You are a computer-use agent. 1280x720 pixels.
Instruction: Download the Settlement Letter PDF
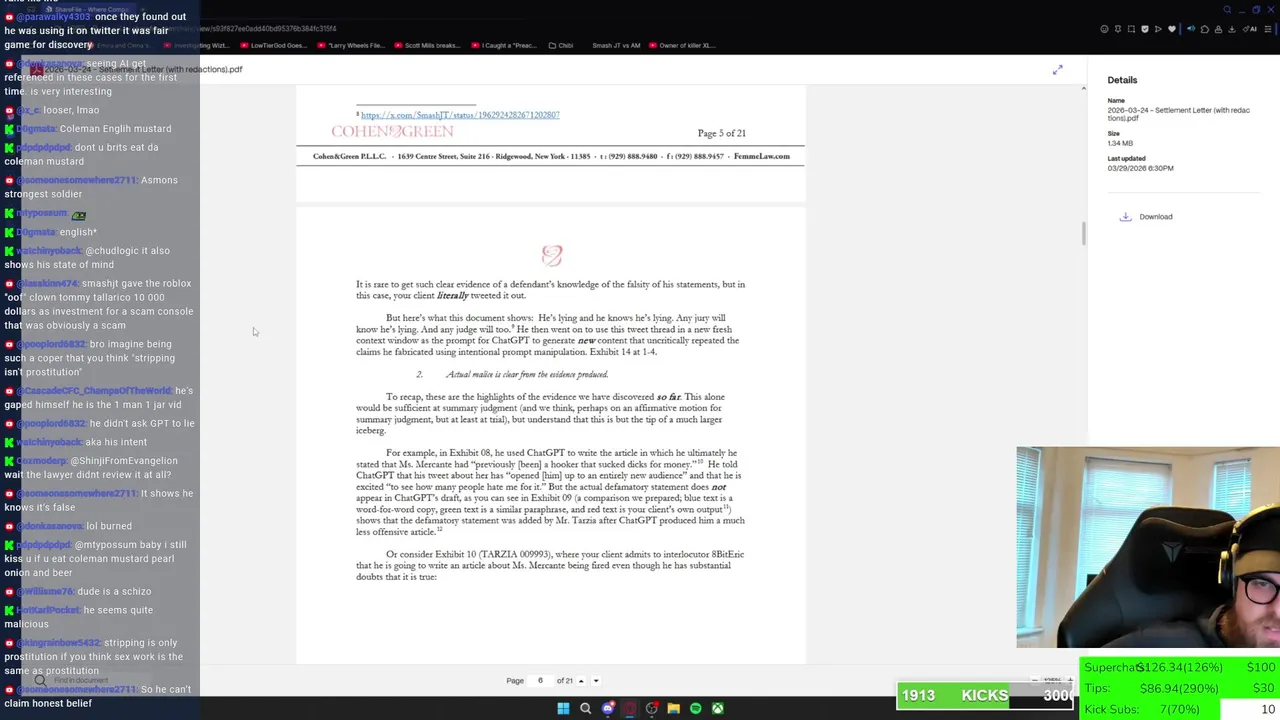[1146, 217]
